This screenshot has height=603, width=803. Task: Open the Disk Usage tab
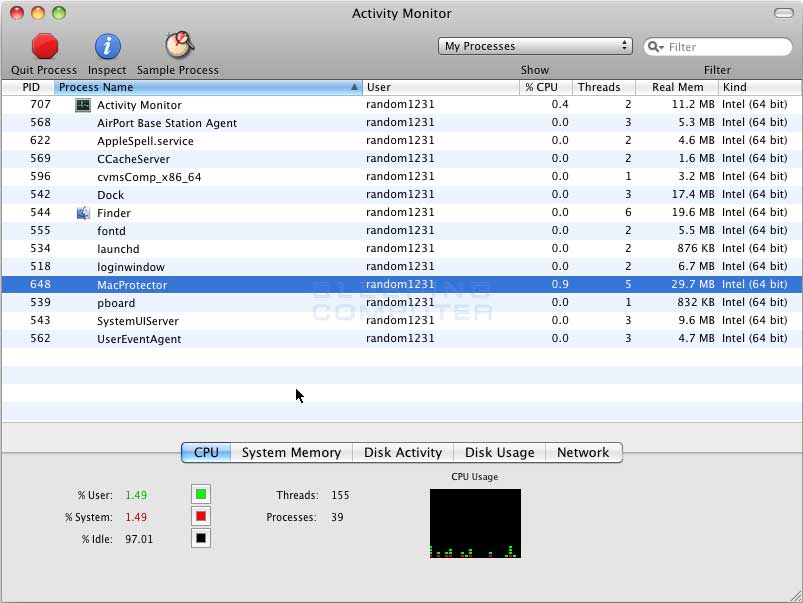pyautogui.click(x=500, y=452)
